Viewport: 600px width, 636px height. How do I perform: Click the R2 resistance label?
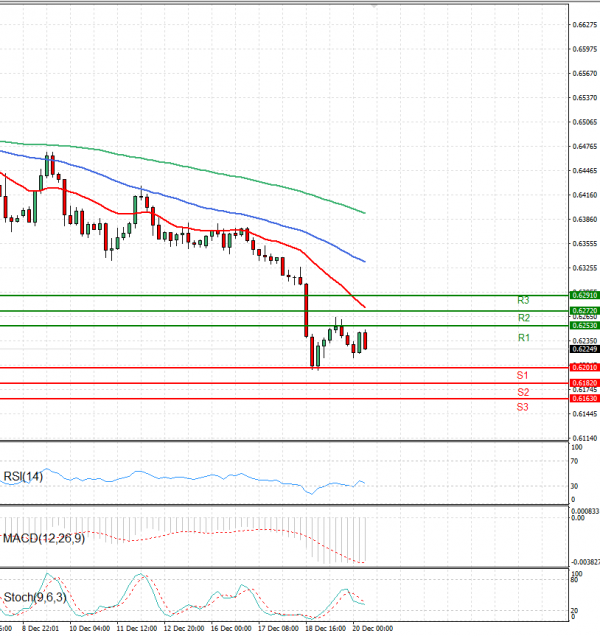pyautogui.click(x=524, y=318)
